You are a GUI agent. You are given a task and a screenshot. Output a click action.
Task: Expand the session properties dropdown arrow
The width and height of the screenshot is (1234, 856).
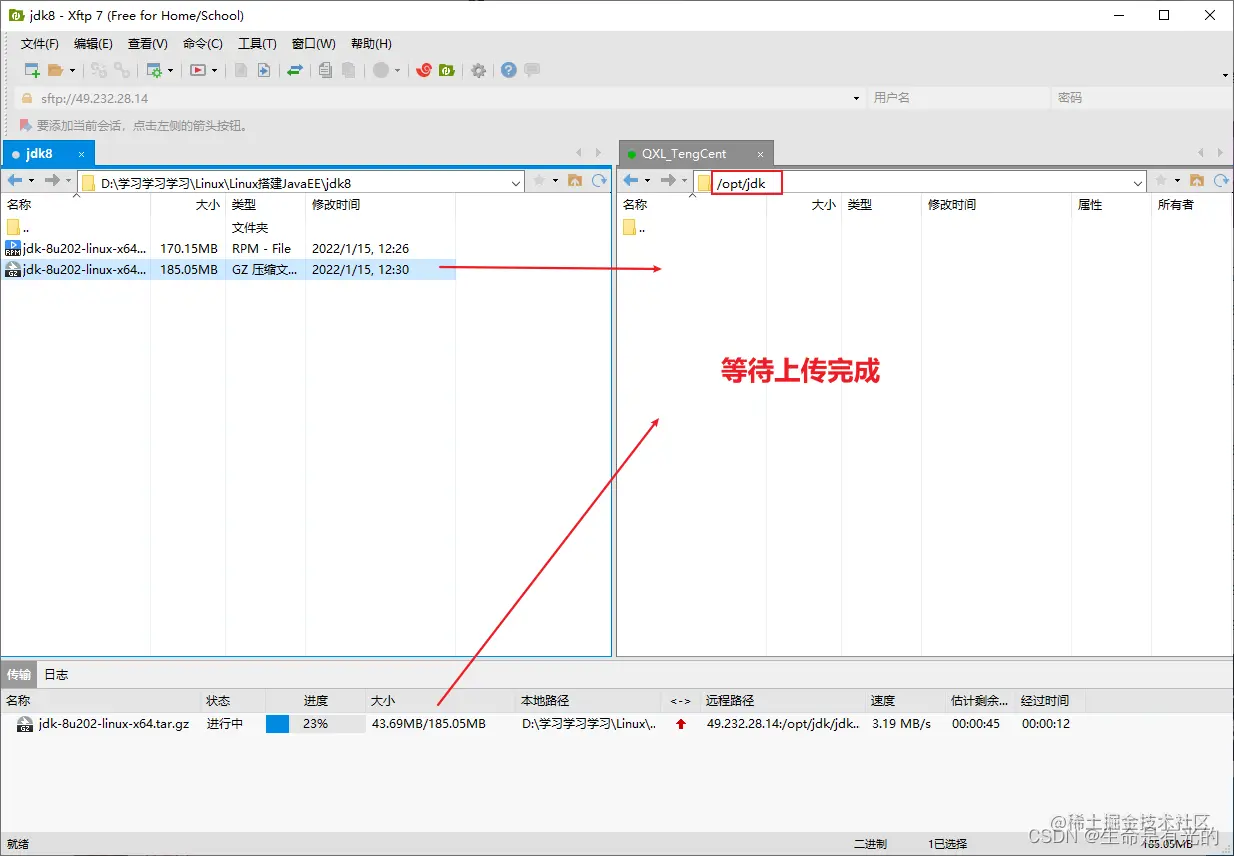point(170,70)
